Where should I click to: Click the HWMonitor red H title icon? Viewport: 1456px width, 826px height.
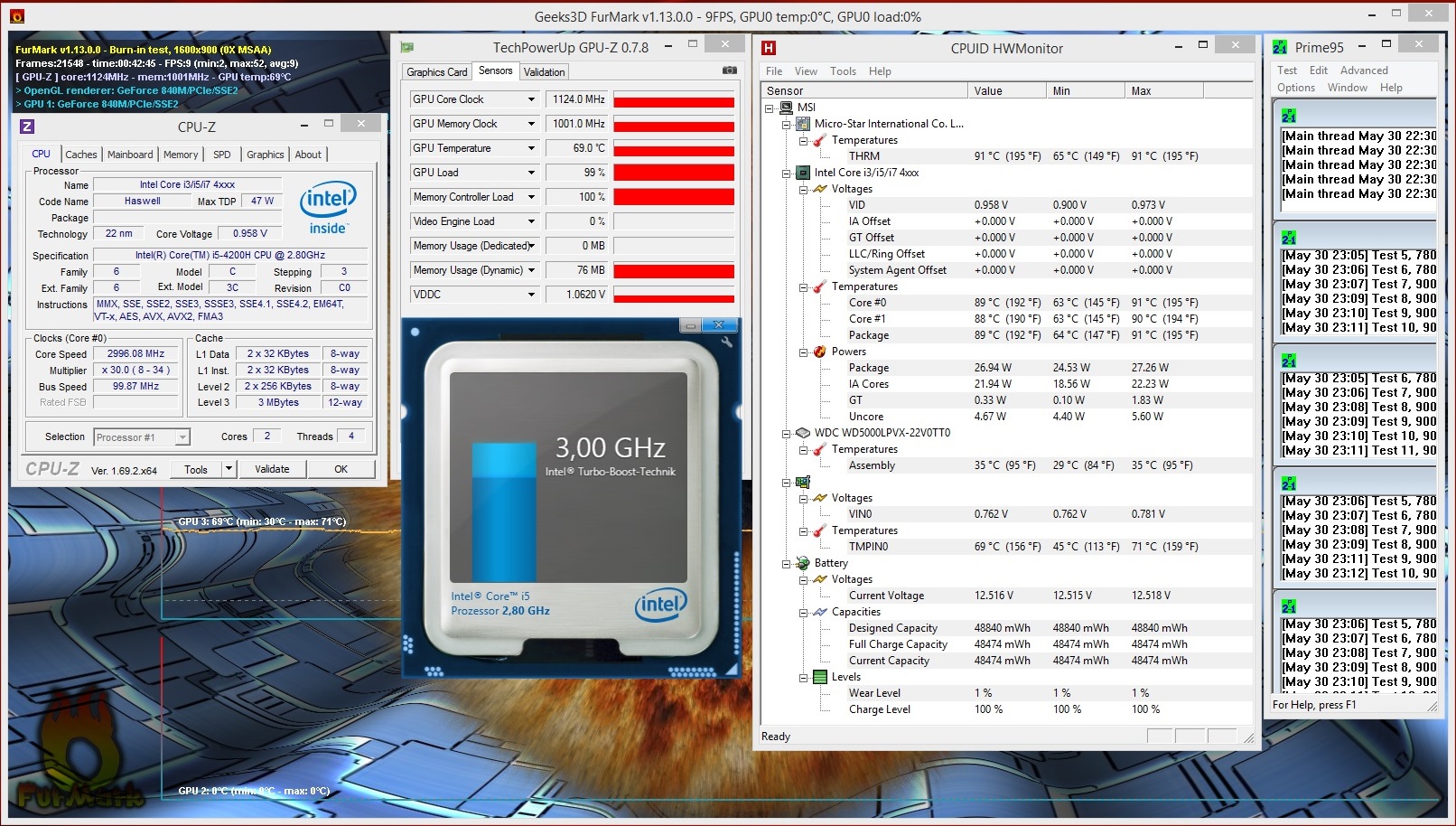(770, 48)
